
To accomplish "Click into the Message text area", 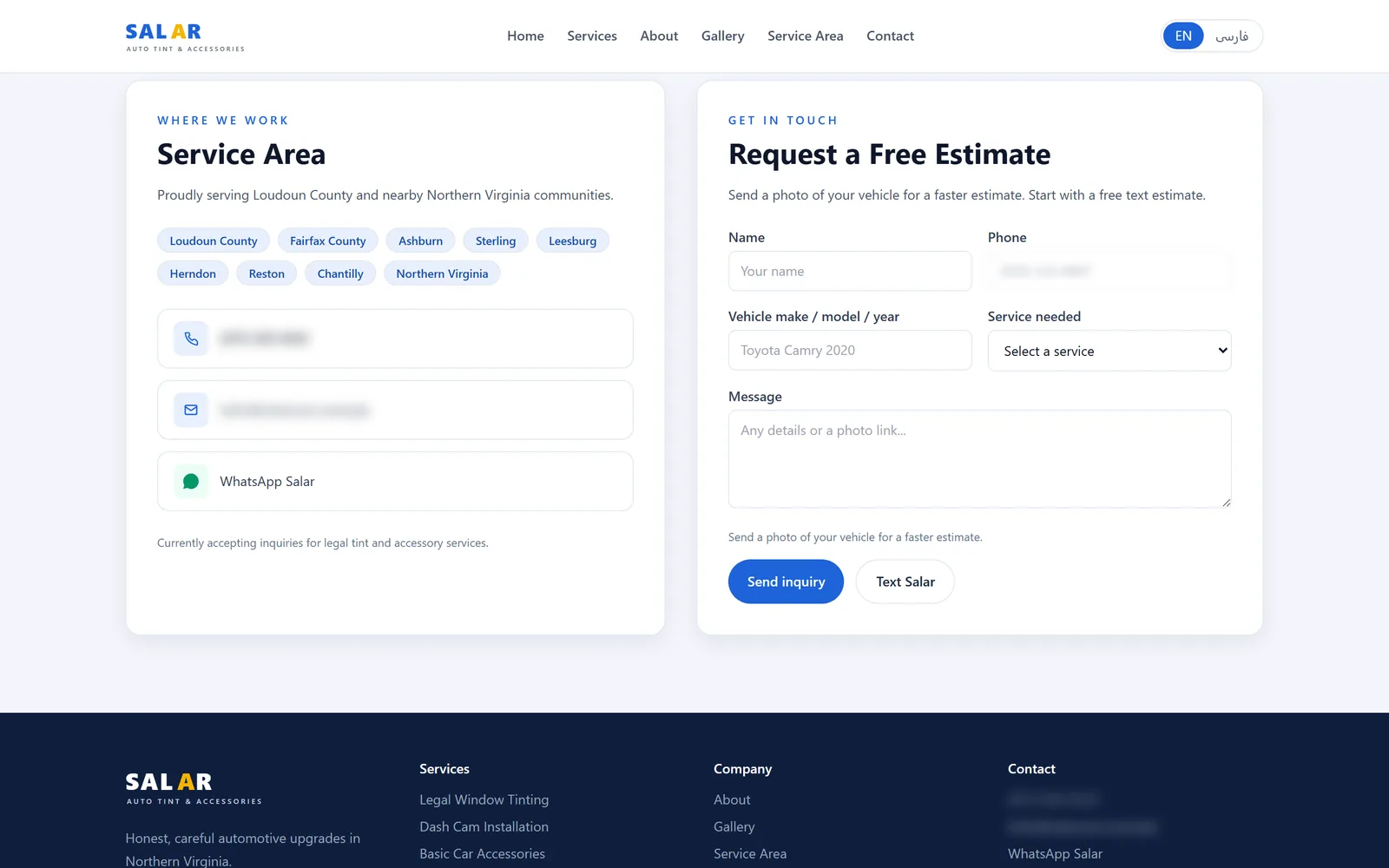I will pyautogui.click(x=979, y=459).
